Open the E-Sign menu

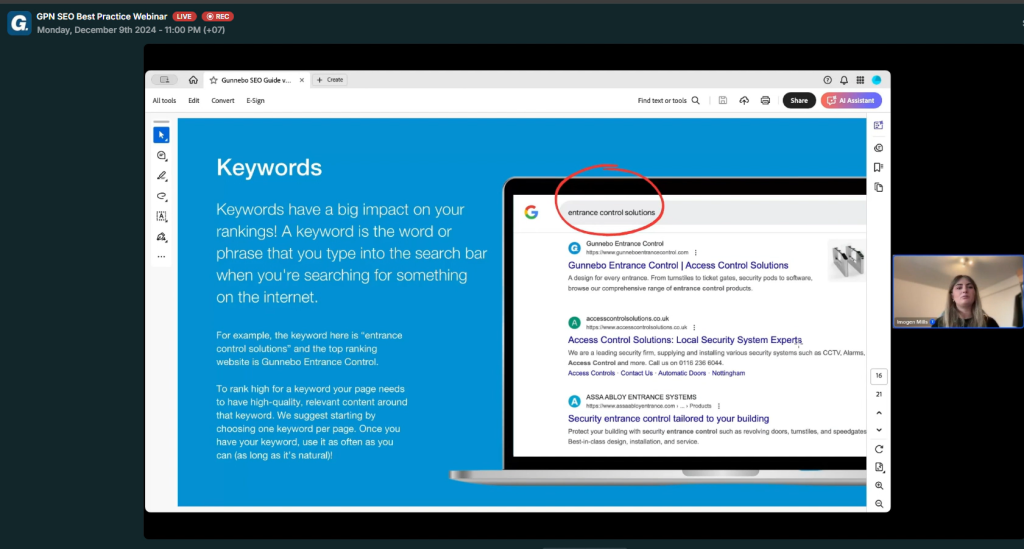click(255, 101)
